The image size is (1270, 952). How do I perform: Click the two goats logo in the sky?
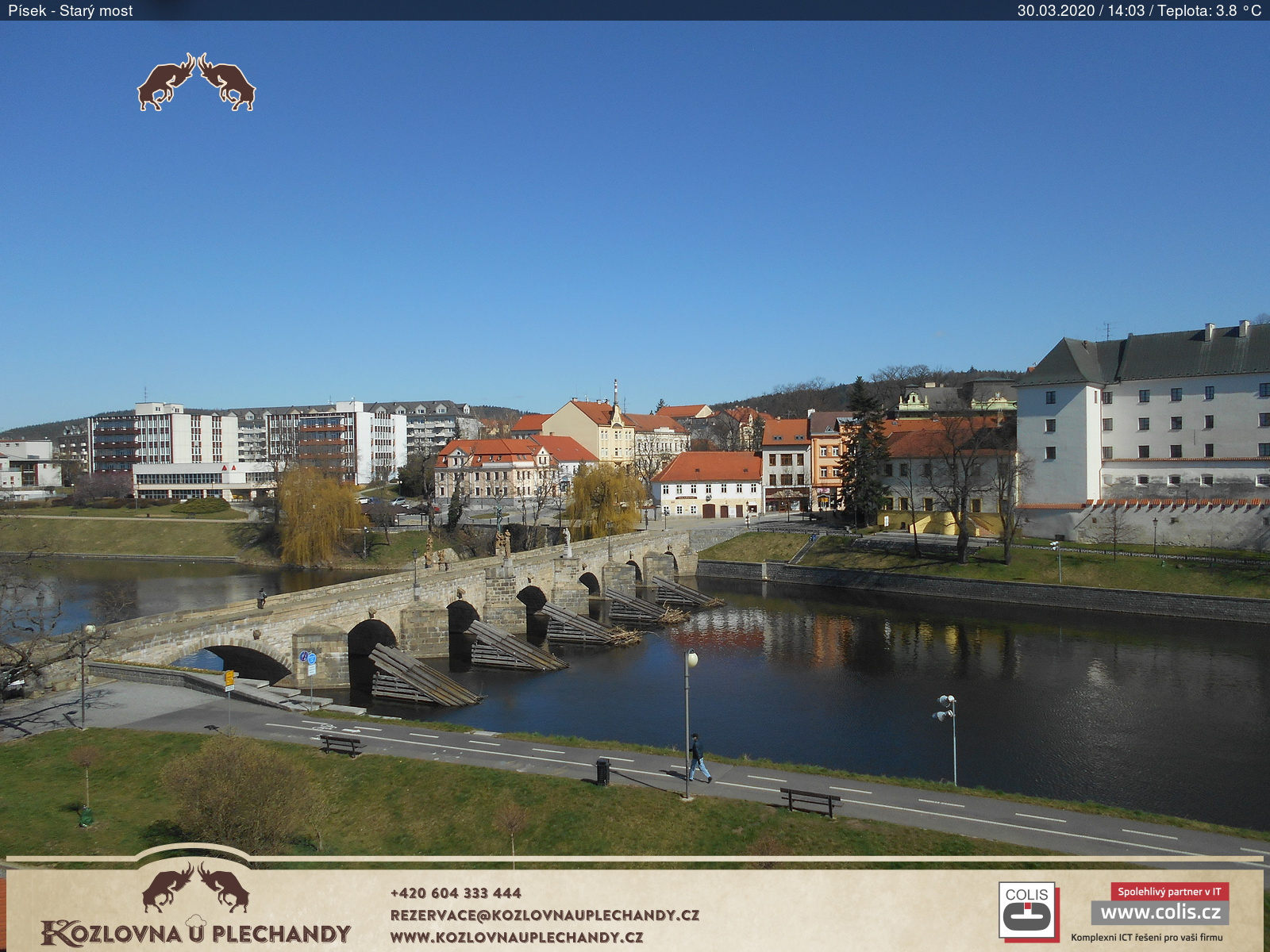pyautogui.click(x=196, y=82)
